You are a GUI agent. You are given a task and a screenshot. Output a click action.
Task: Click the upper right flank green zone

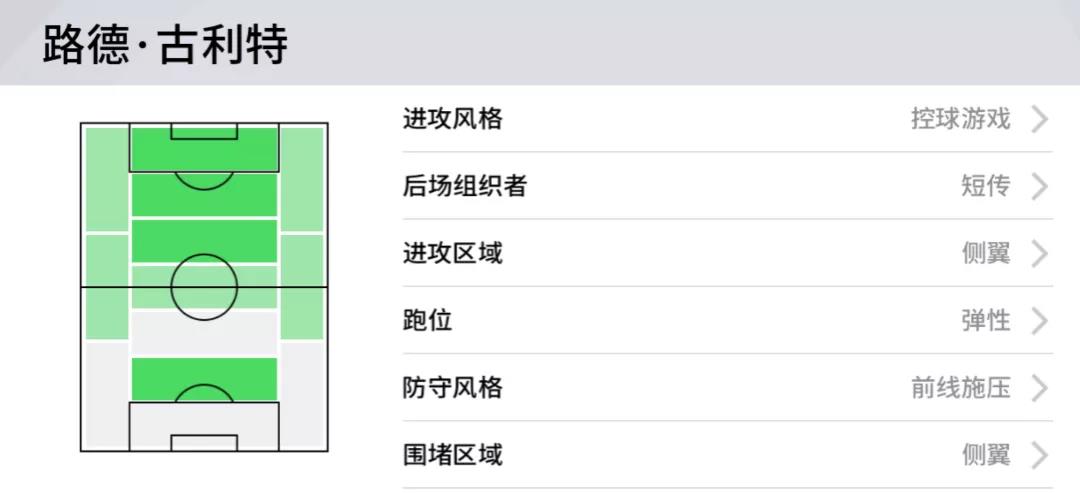[302, 179]
